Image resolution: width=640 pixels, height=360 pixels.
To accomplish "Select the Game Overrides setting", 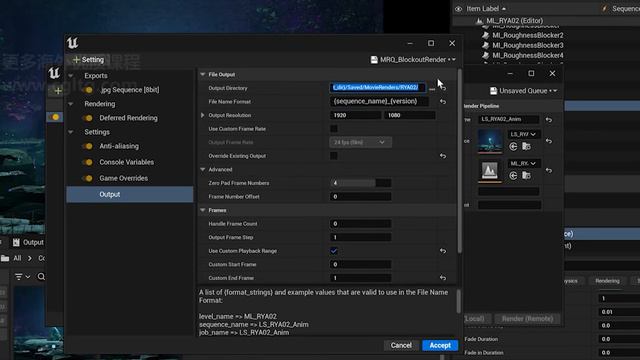I will tap(123, 178).
